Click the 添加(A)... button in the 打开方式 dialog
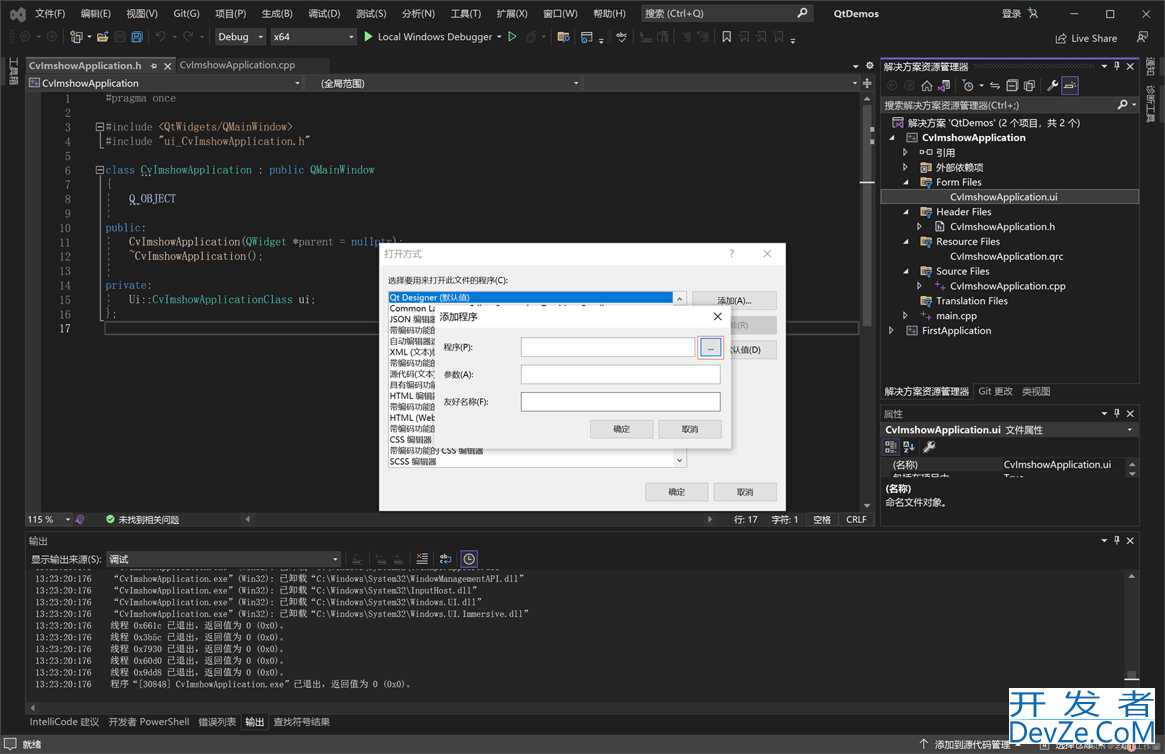This screenshot has height=754, width=1165. click(734, 300)
